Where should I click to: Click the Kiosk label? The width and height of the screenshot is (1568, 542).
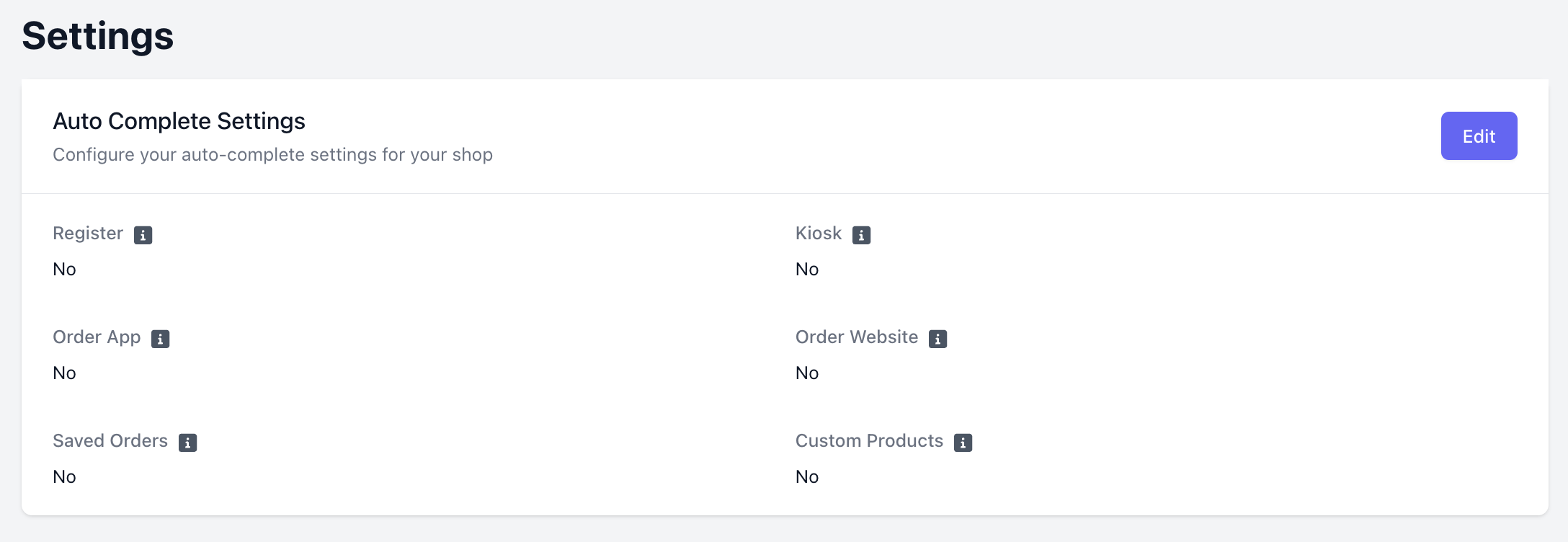[x=819, y=234]
